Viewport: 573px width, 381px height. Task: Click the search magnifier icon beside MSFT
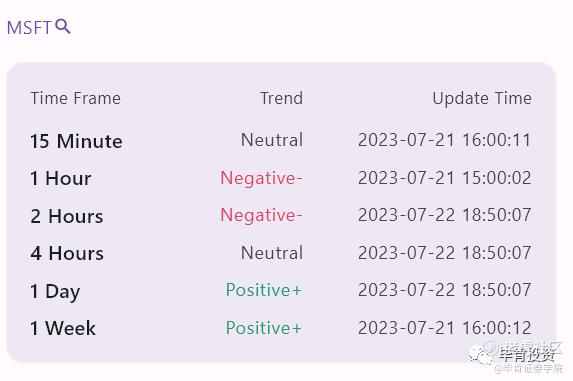(x=63, y=26)
